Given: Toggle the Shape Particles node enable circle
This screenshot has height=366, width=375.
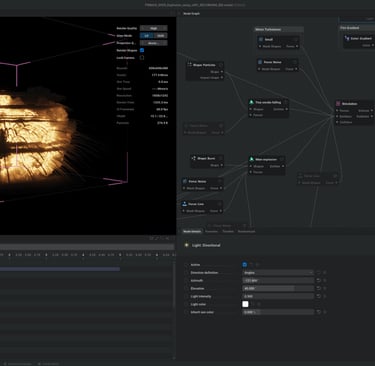Looking at the screenshot, I should pos(220,65).
